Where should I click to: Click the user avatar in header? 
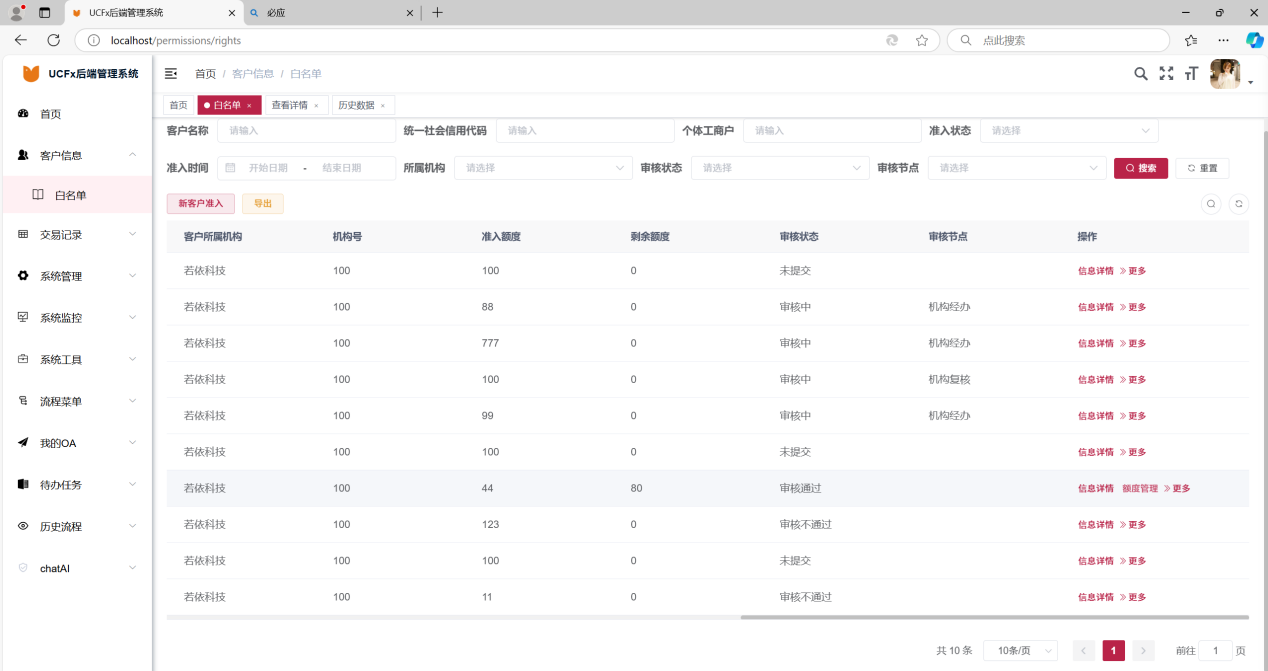(1225, 74)
